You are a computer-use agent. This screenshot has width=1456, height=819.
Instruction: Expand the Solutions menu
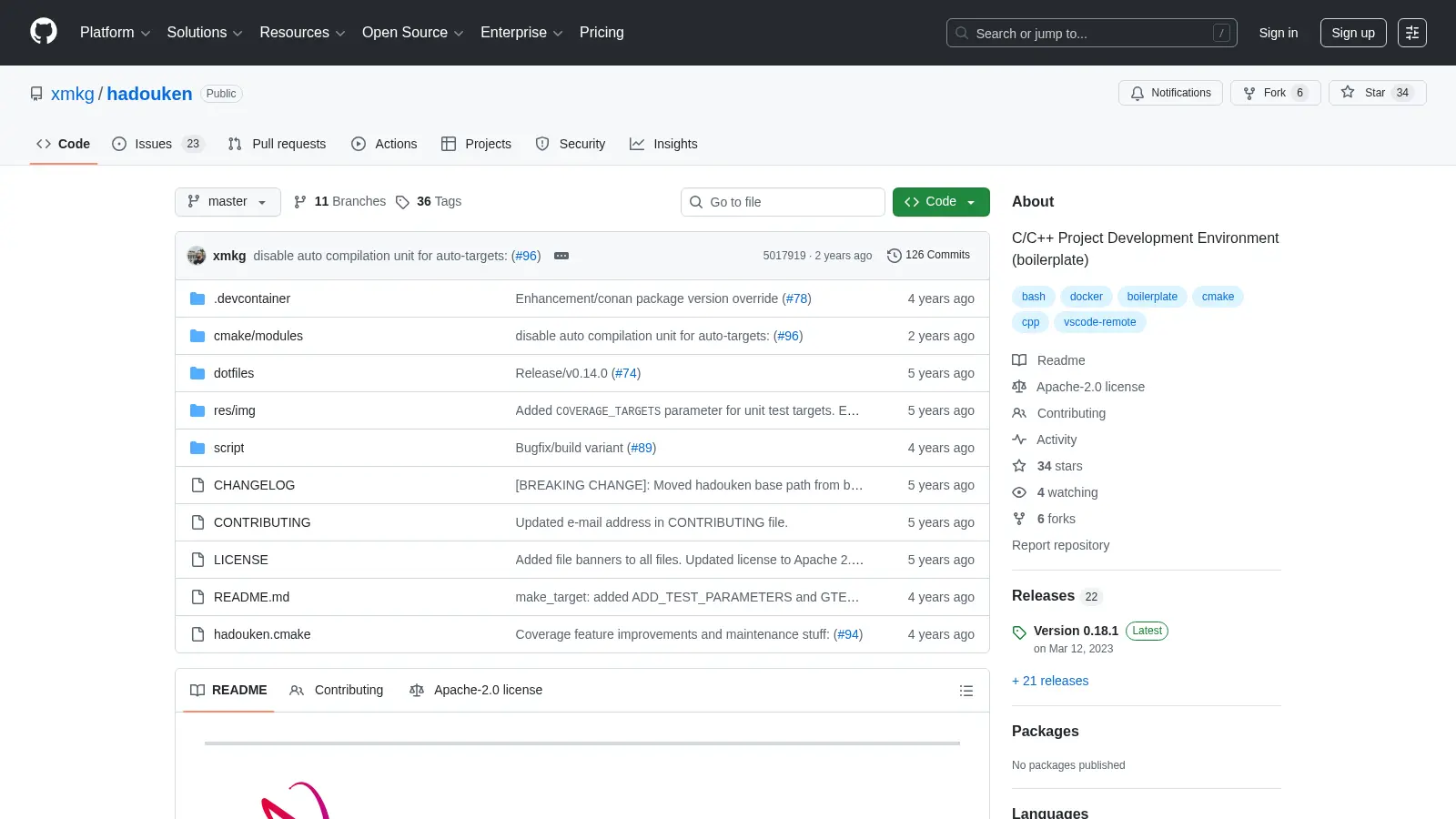point(205,33)
